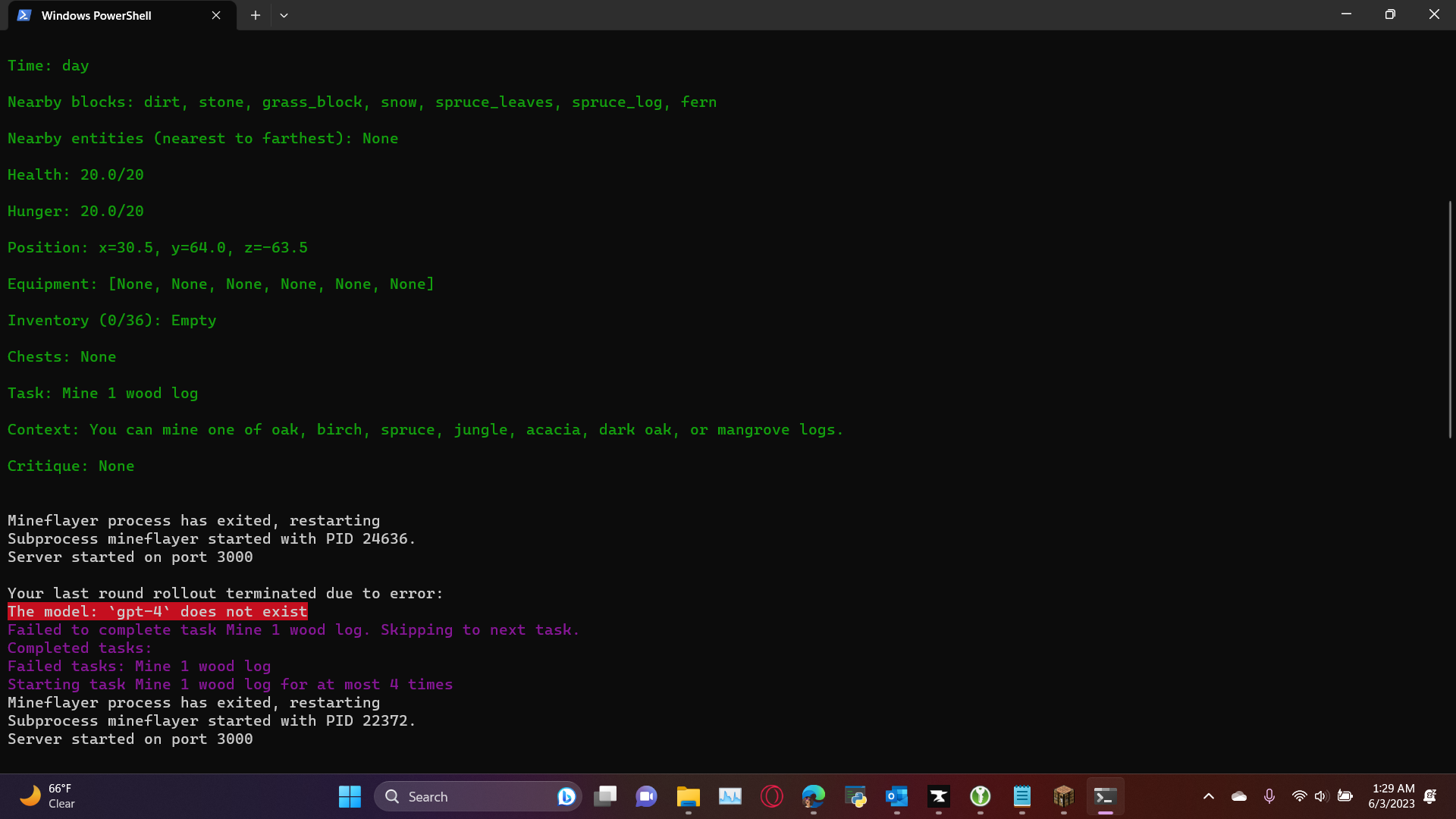Screen dimensions: 1456x819
Task: Open Minecraft from the taskbar
Action: pos(1064,797)
